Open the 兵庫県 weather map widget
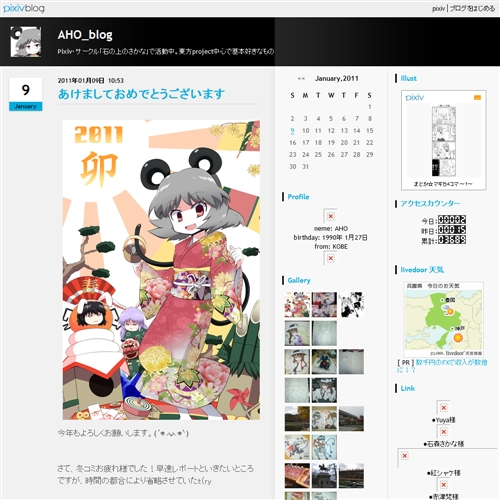 (x=443, y=319)
